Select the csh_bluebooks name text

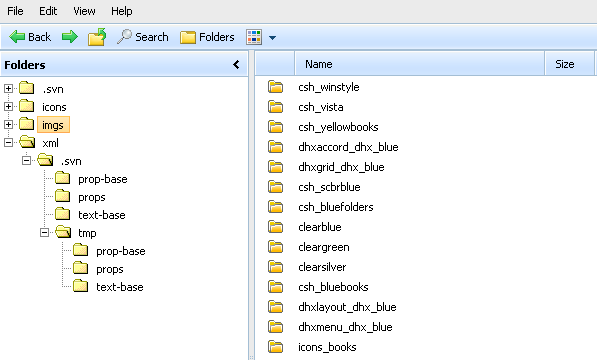[x=333, y=287]
